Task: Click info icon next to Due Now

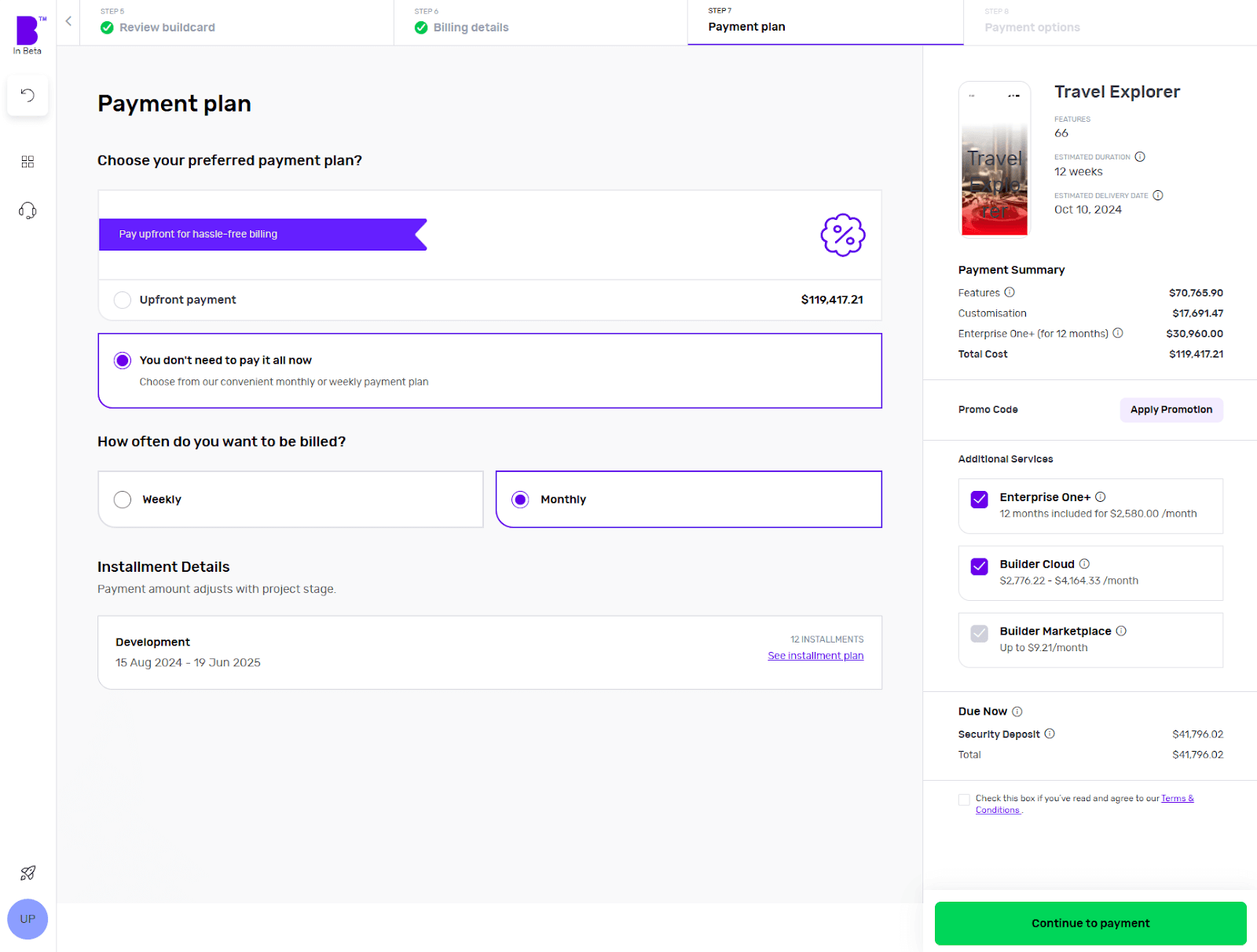Action: click(x=1017, y=712)
